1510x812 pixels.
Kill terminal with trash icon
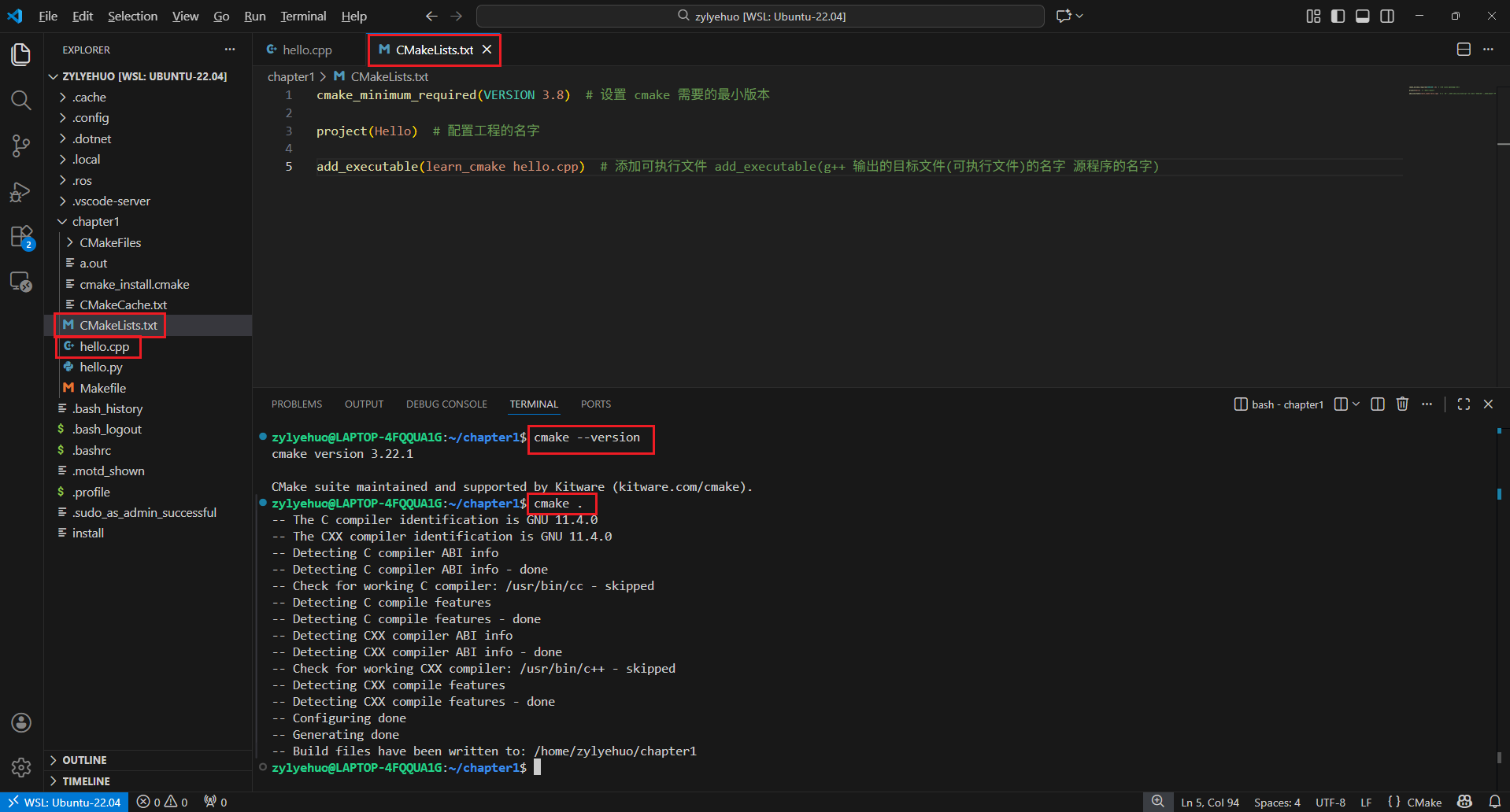click(x=1402, y=404)
